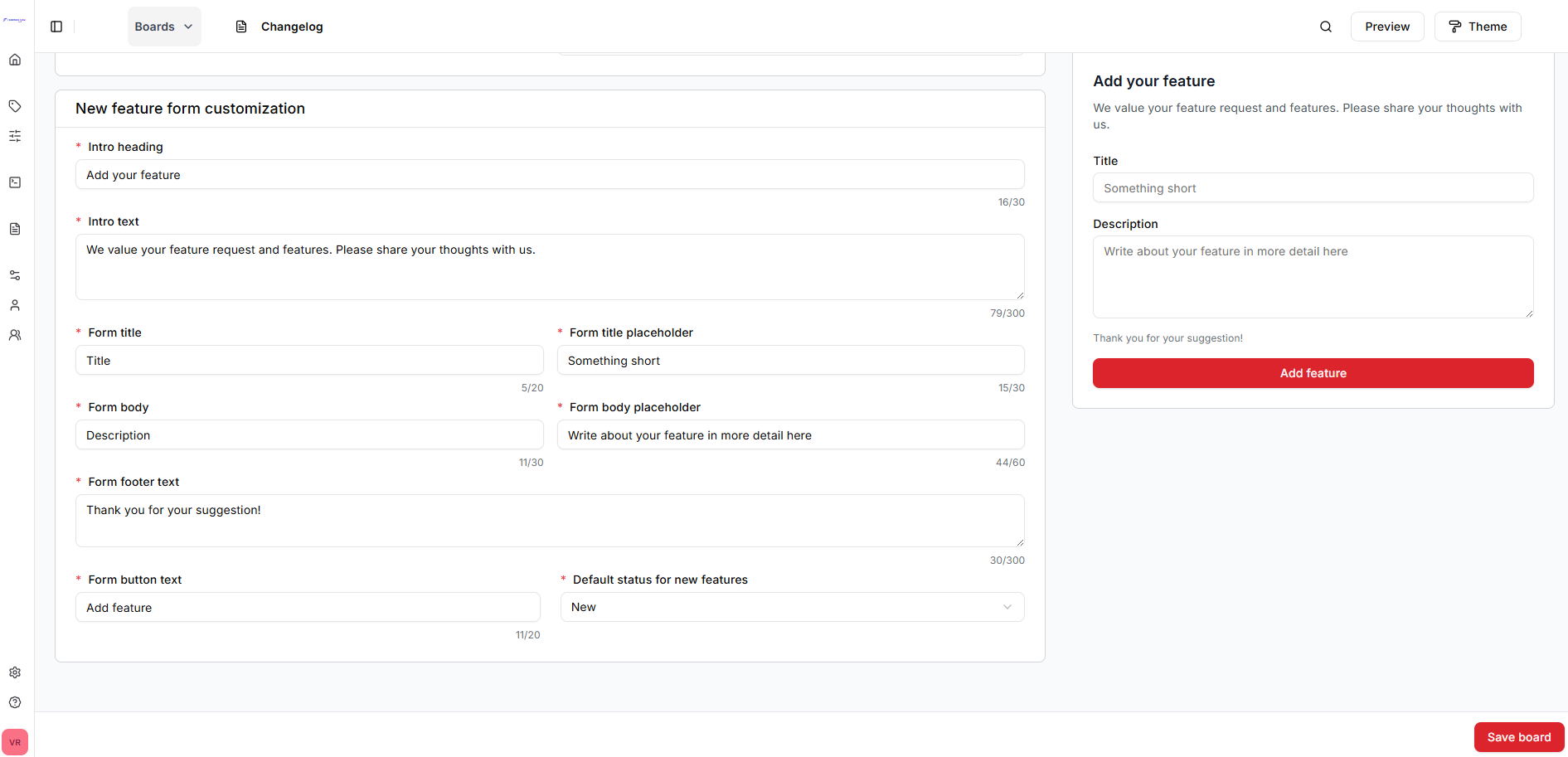Click the search magnifier icon in the top bar
This screenshot has width=1568, height=757.
pos(1326,26)
